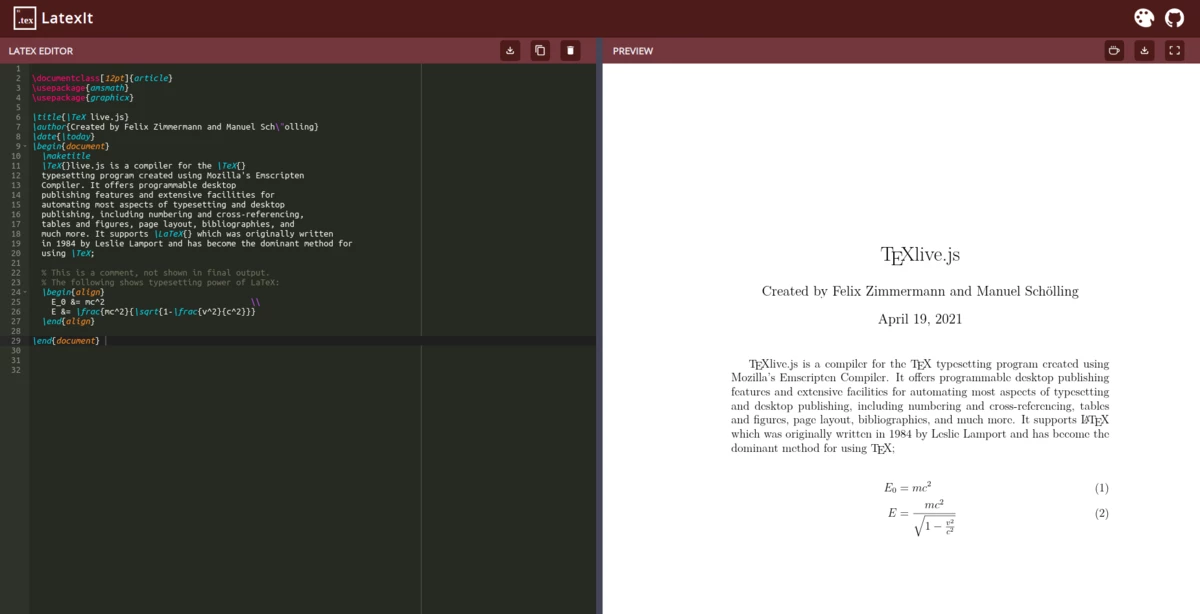Switch preview to fullscreen

[x=1175, y=50]
